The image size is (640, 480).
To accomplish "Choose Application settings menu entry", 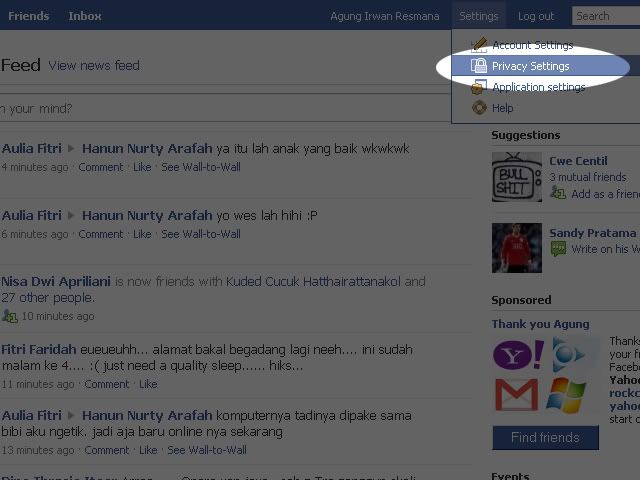I will click(x=538, y=87).
